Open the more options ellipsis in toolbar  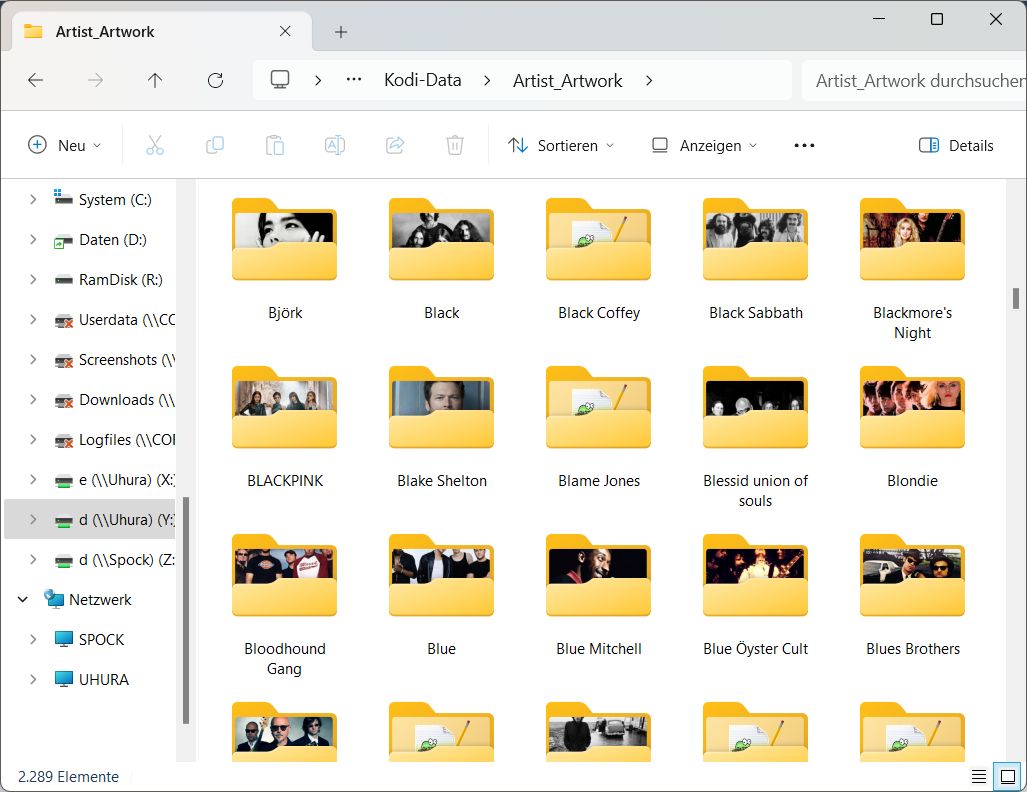804,145
